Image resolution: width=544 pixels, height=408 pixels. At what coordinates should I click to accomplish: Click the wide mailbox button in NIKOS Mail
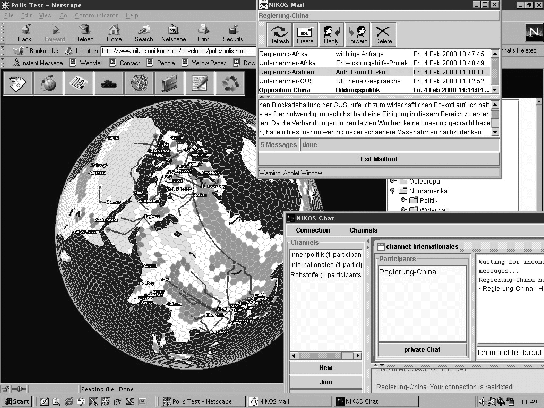click(379, 159)
